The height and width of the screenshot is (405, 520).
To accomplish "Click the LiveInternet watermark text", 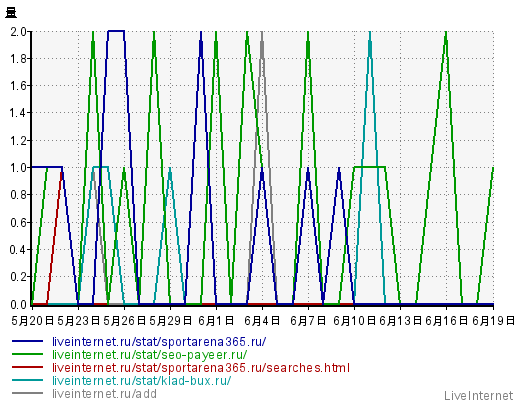I will pyautogui.click(x=478, y=396).
